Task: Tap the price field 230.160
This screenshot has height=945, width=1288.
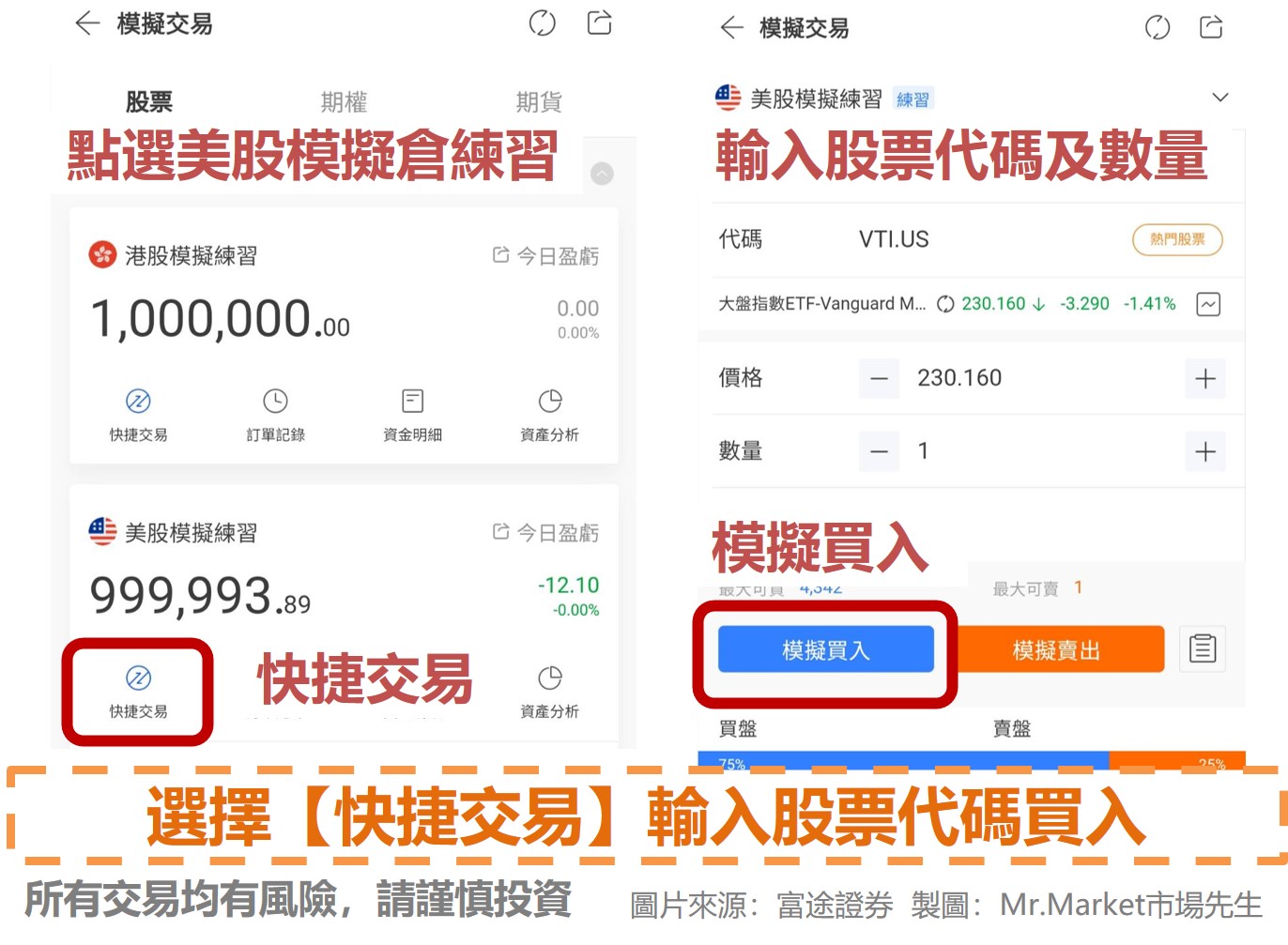Action: [959, 377]
